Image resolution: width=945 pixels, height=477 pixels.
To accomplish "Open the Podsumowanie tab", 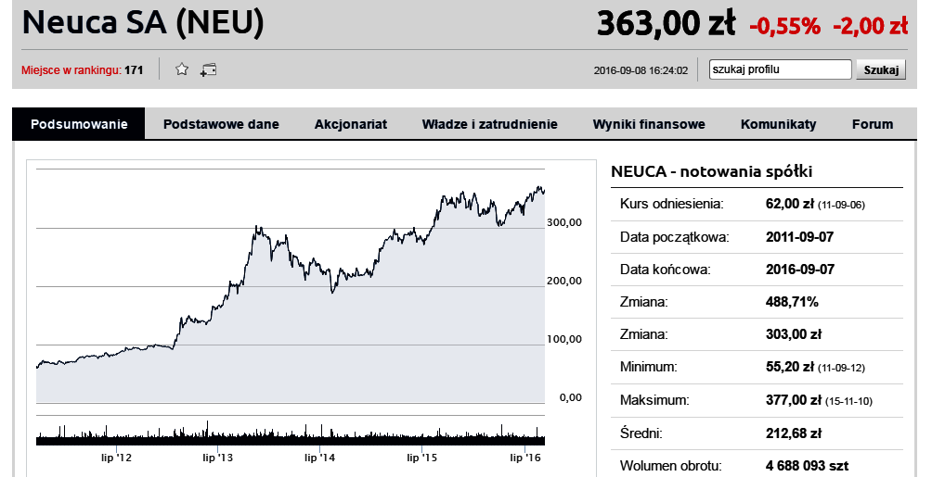I will pos(79,124).
